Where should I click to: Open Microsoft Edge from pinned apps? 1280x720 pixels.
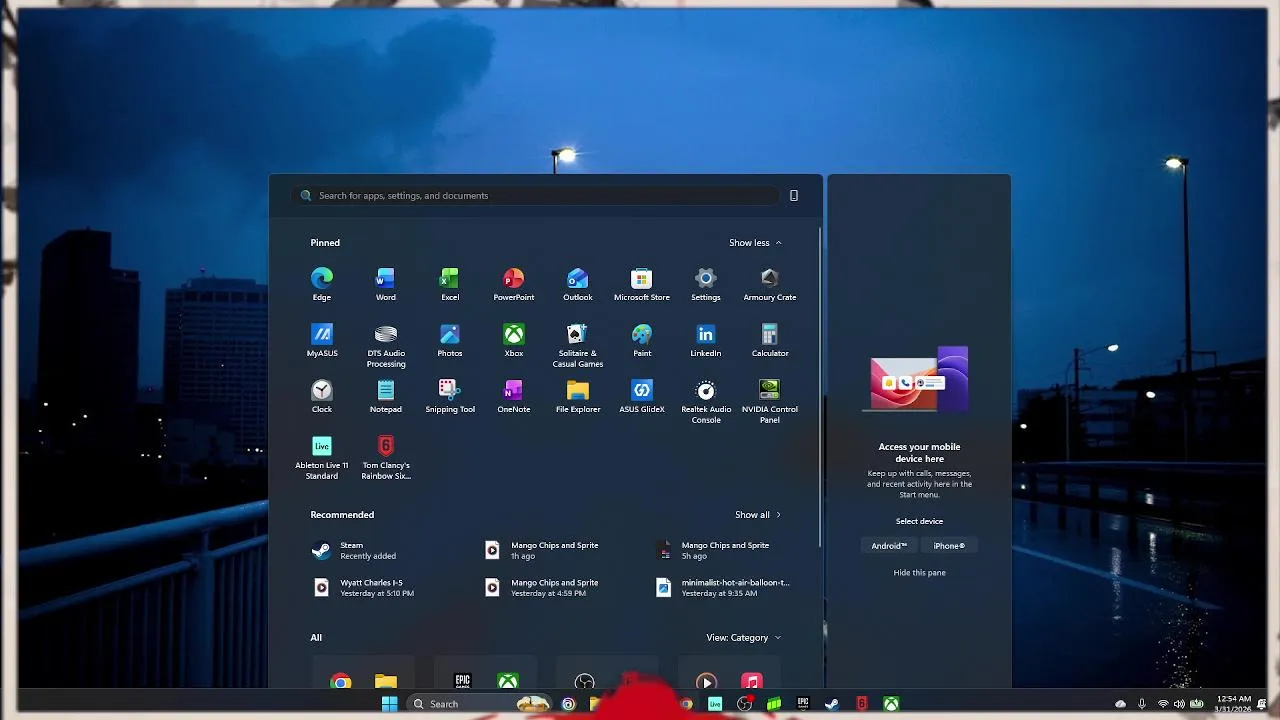321,284
